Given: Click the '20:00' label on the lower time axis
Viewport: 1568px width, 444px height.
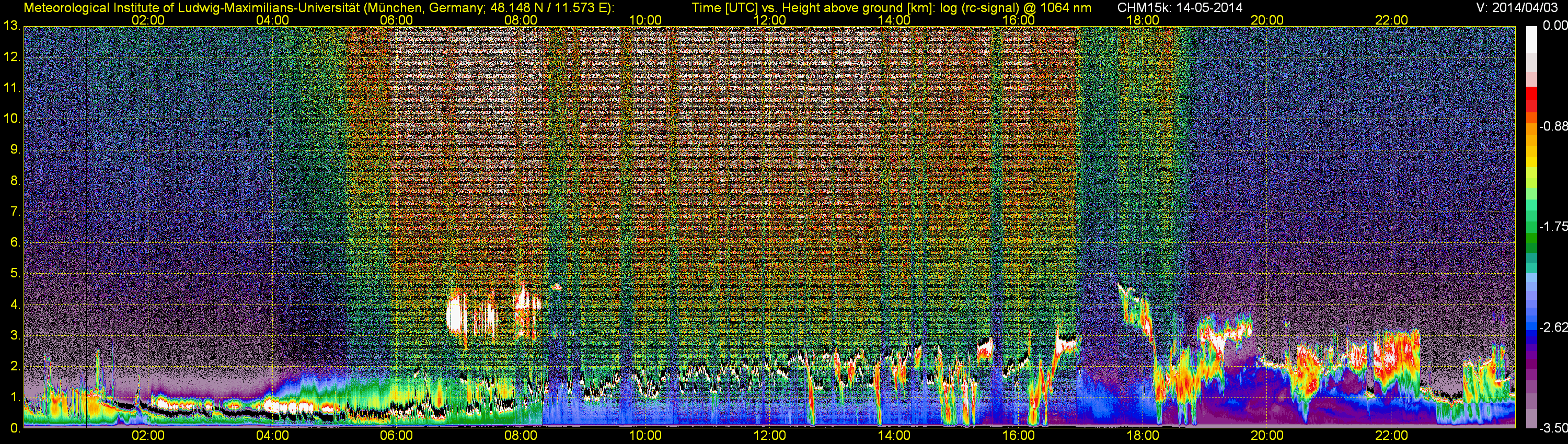Looking at the screenshot, I should [x=1267, y=436].
